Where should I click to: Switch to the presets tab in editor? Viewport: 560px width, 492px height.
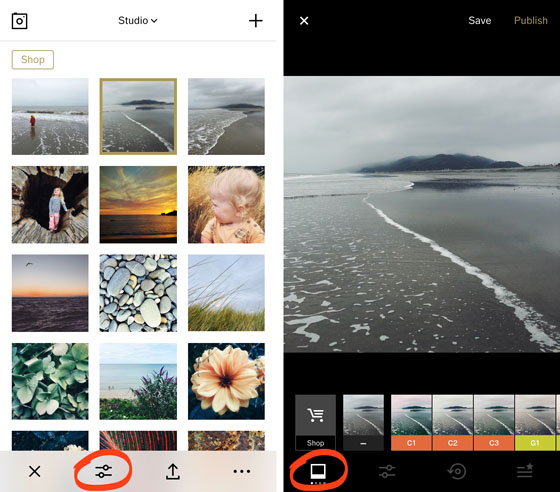click(x=318, y=473)
